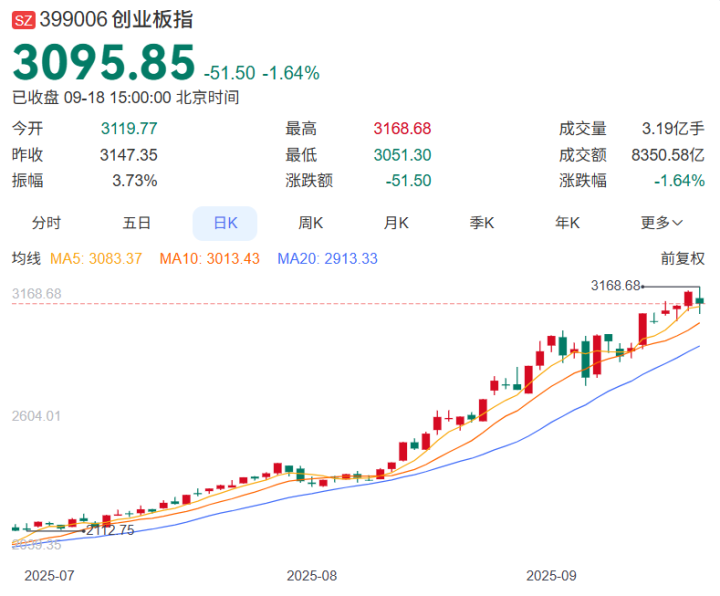Click the -51.50 change next to the price

pos(230,73)
